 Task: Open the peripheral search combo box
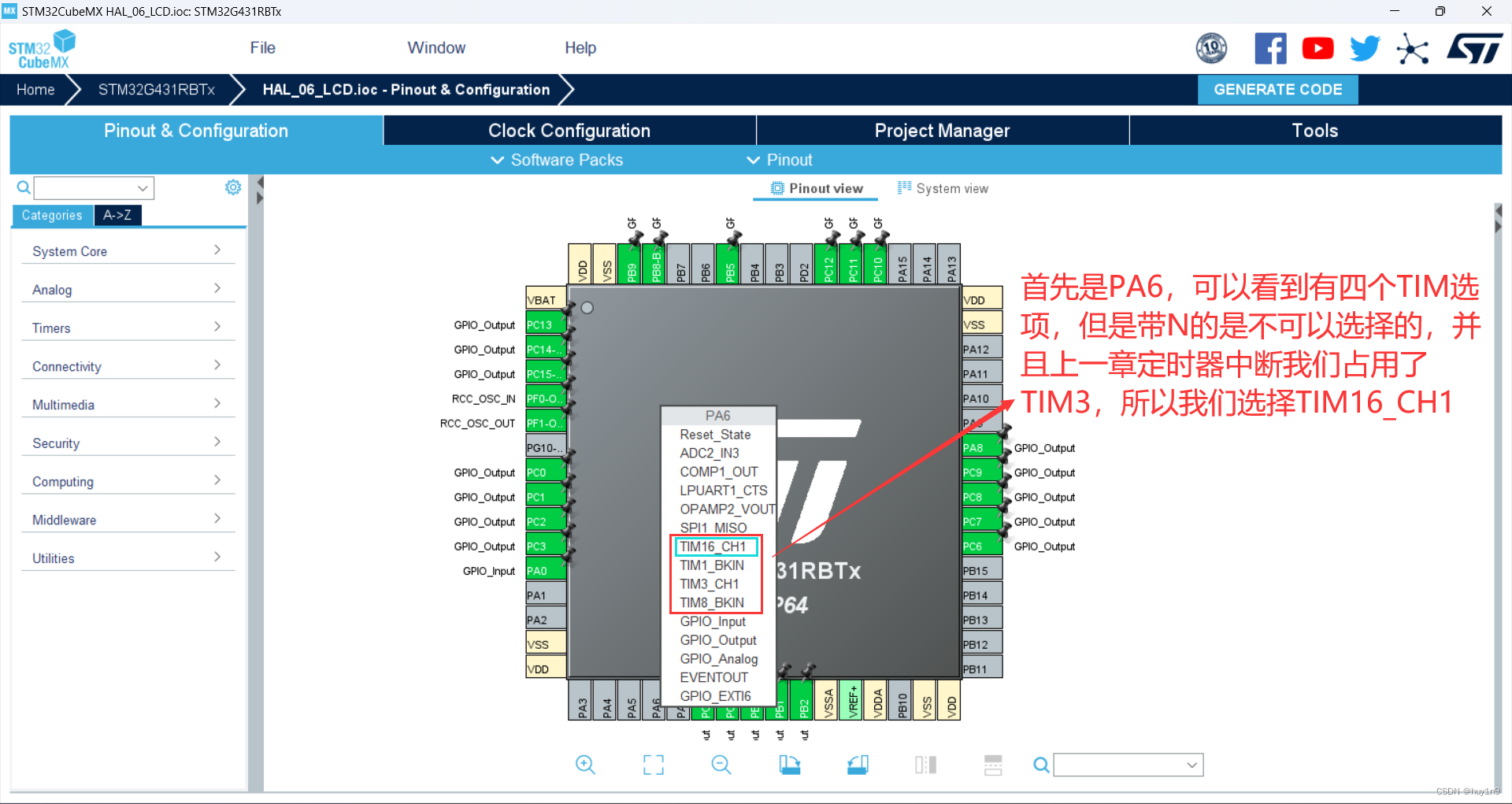pos(94,187)
